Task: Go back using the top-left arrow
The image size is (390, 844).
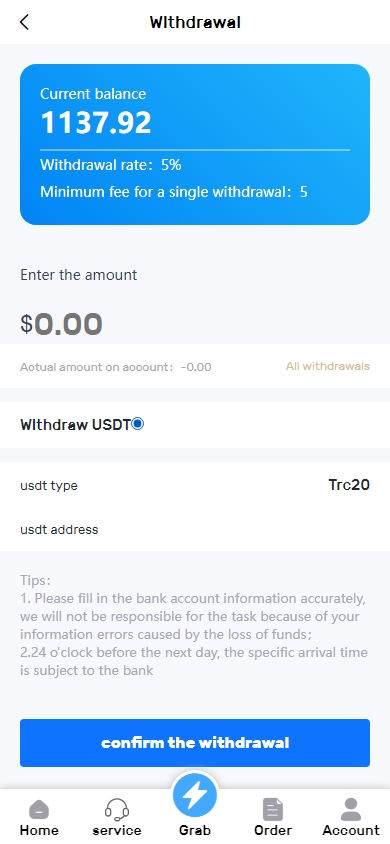Action: pos(24,22)
